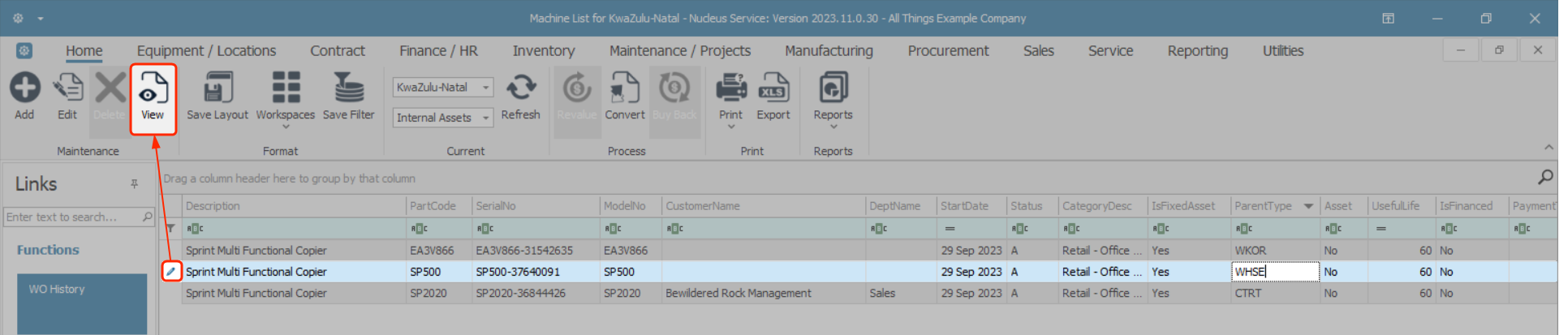This screenshot has width=1568, height=335.
Task: Click the Save Filter icon
Action: (x=348, y=88)
